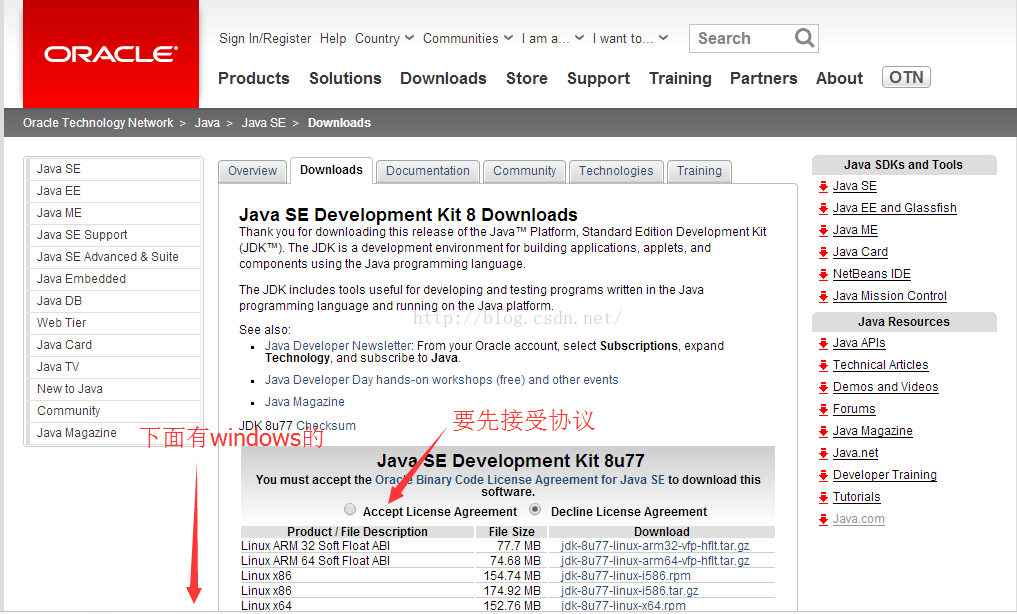The width and height of the screenshot is (1017, 614).
Task: Open the 'I am a...' dropdown
Action: pos(553,38)
